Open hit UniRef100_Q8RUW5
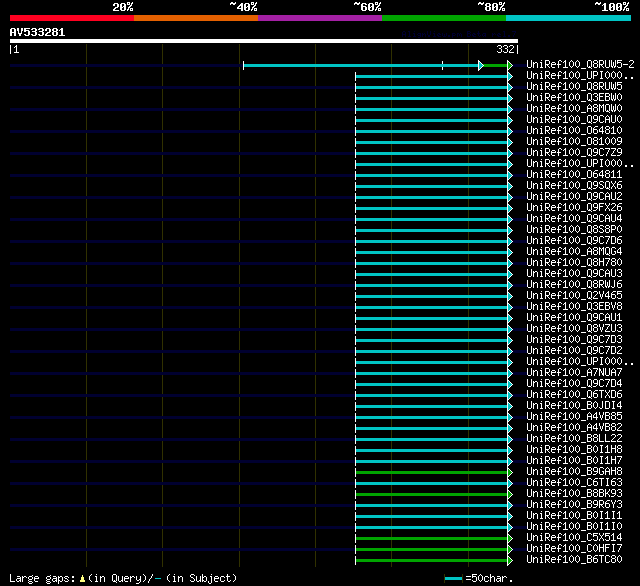640x586 pixels. 574,86
